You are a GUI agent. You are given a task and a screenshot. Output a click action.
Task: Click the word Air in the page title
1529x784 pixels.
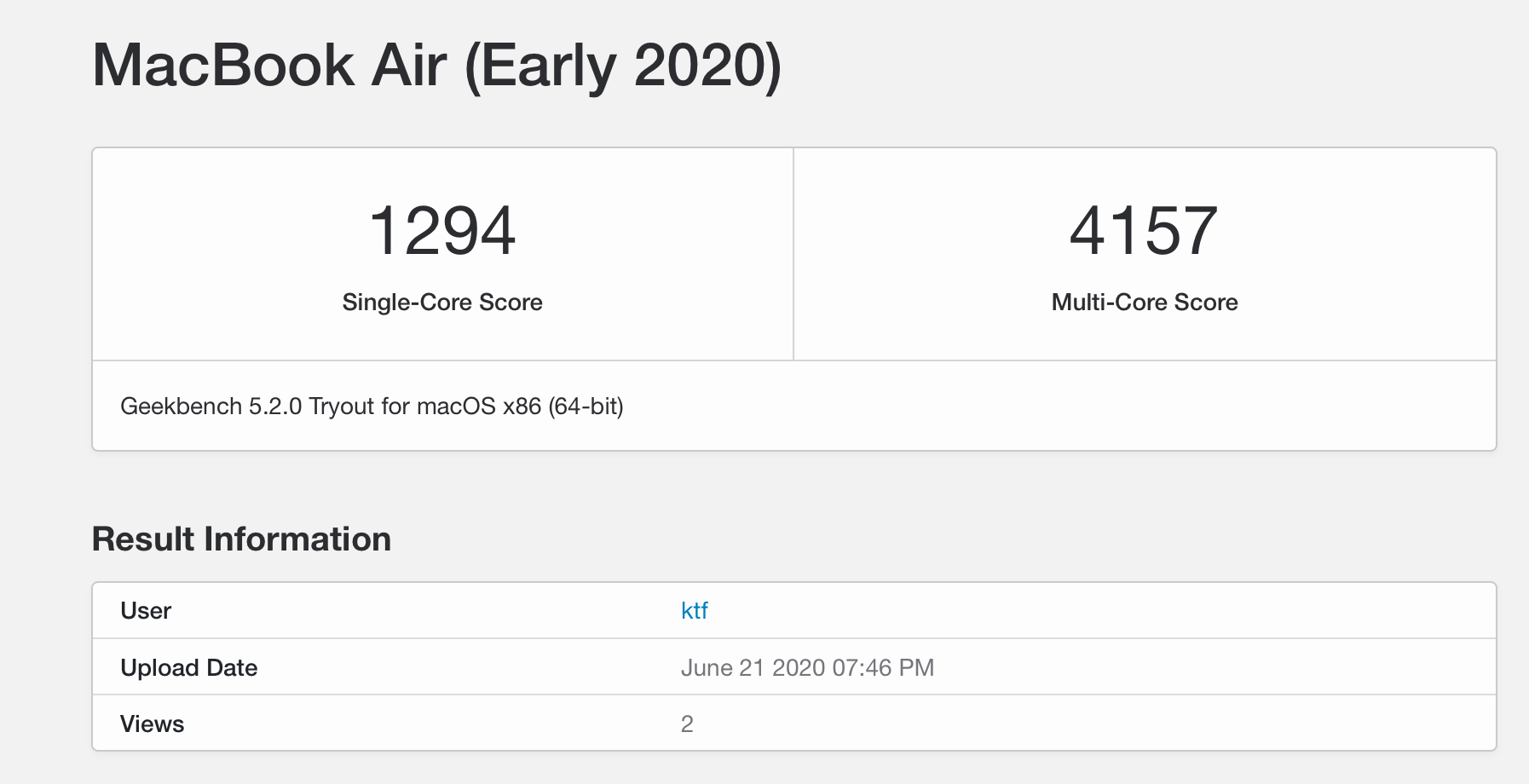(x=409, y=66)
